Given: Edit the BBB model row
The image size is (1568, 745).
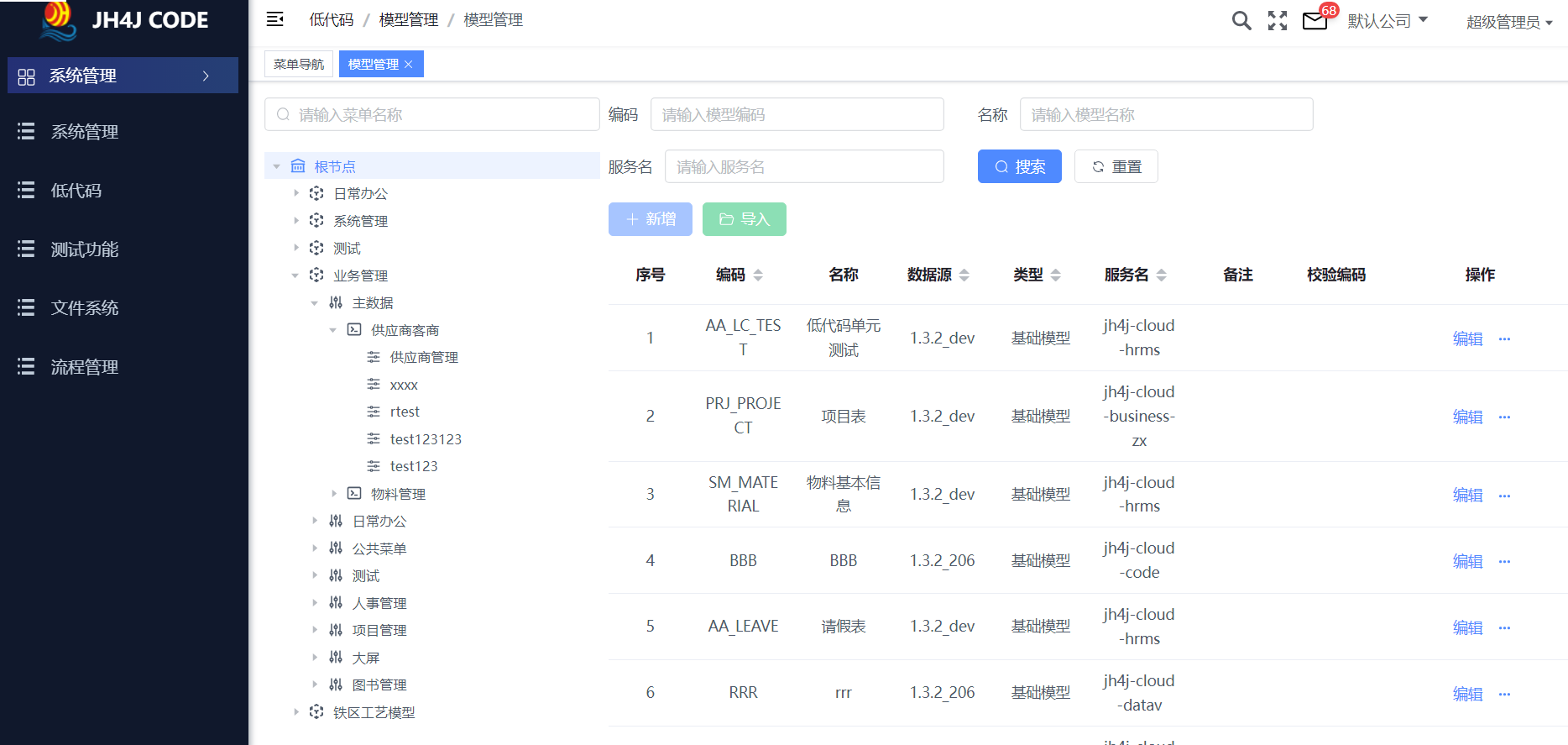Looking at the screenshot, I should [1468, 561].
